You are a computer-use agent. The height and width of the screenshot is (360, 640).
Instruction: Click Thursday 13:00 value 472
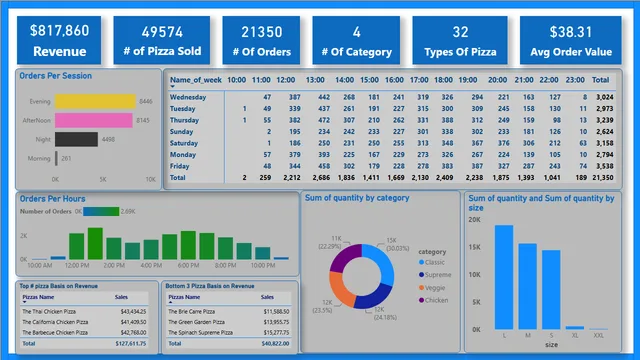(324, 120)
